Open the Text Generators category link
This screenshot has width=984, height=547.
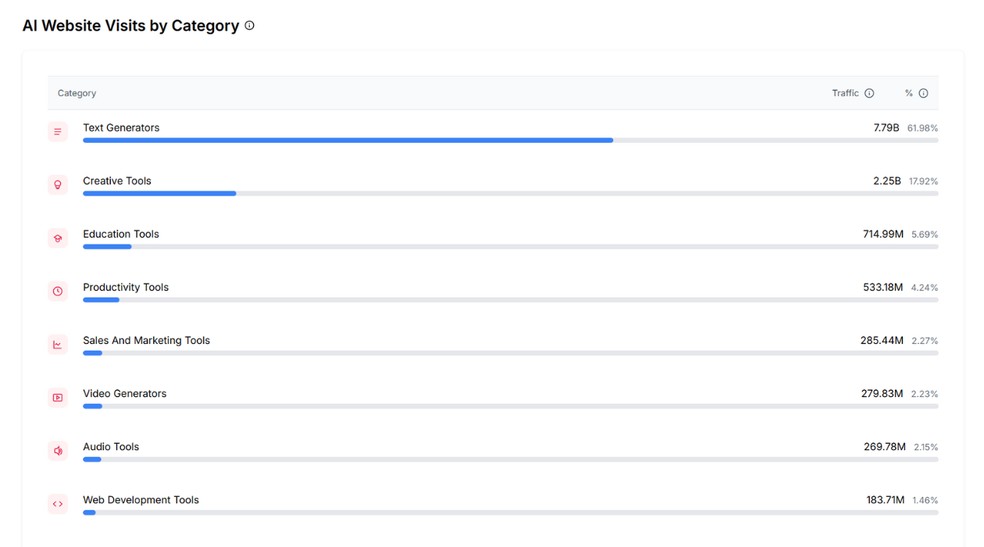tap(121, 128)
